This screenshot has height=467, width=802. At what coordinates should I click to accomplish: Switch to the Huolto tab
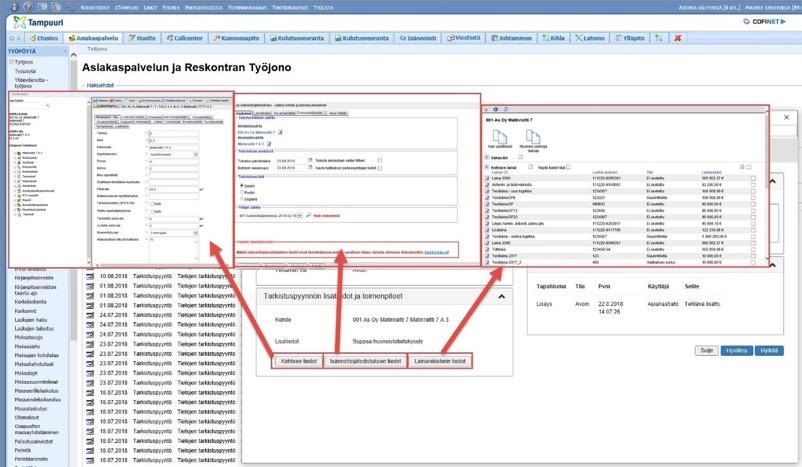pyautogui.click(x=142, y=38)
